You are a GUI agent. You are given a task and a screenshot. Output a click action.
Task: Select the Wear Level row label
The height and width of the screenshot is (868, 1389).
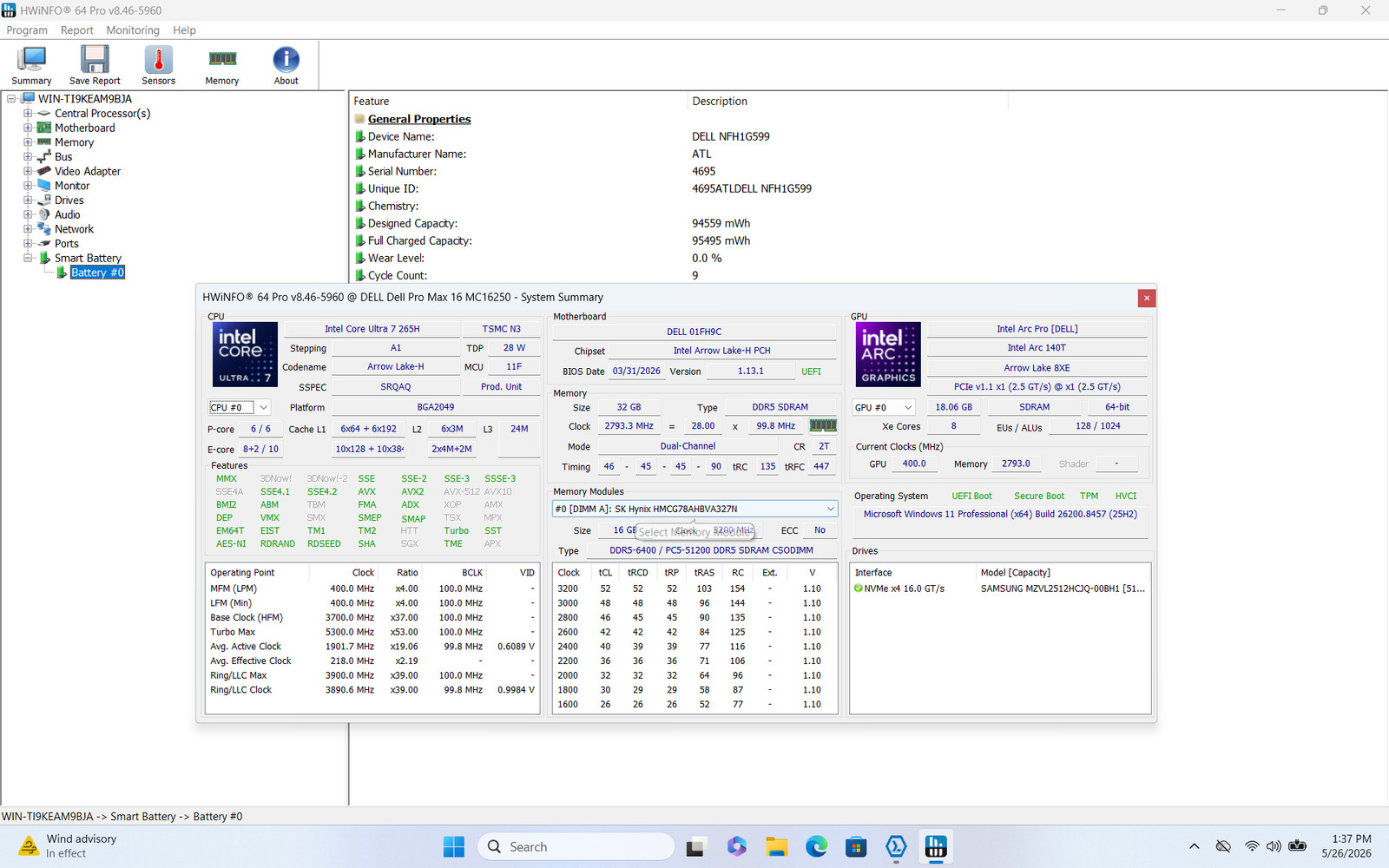click(396, 258)
